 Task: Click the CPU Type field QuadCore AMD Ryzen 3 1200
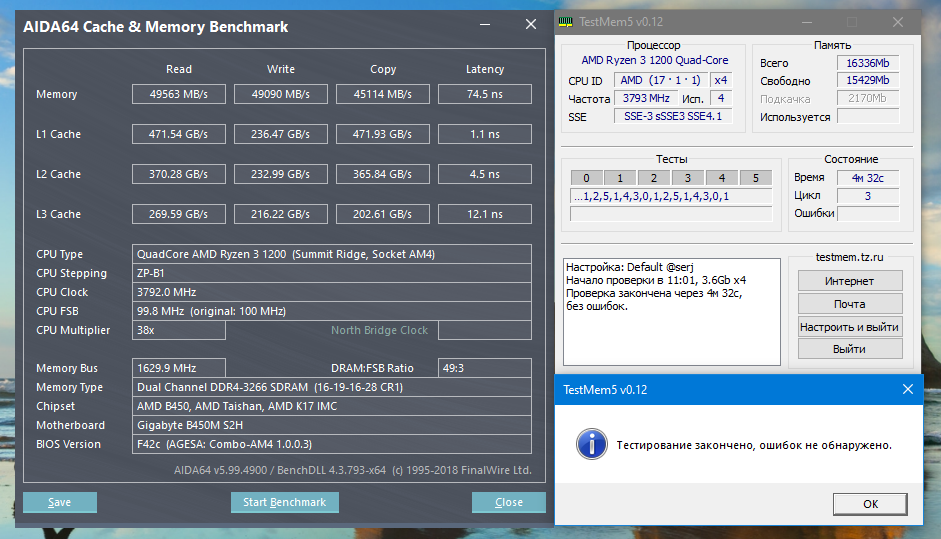click(332, 254)
